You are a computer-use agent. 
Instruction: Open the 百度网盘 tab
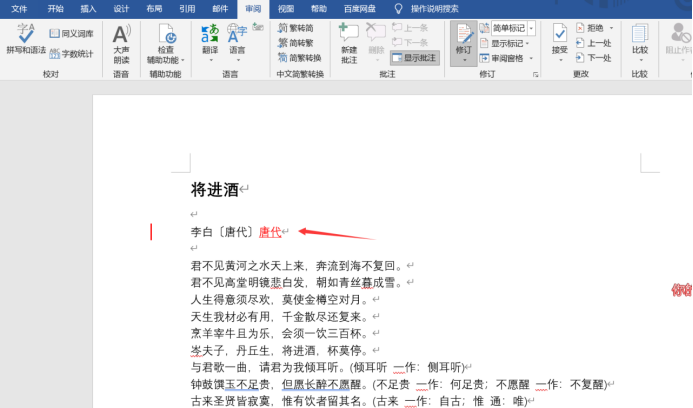click(x=360, y=8)
